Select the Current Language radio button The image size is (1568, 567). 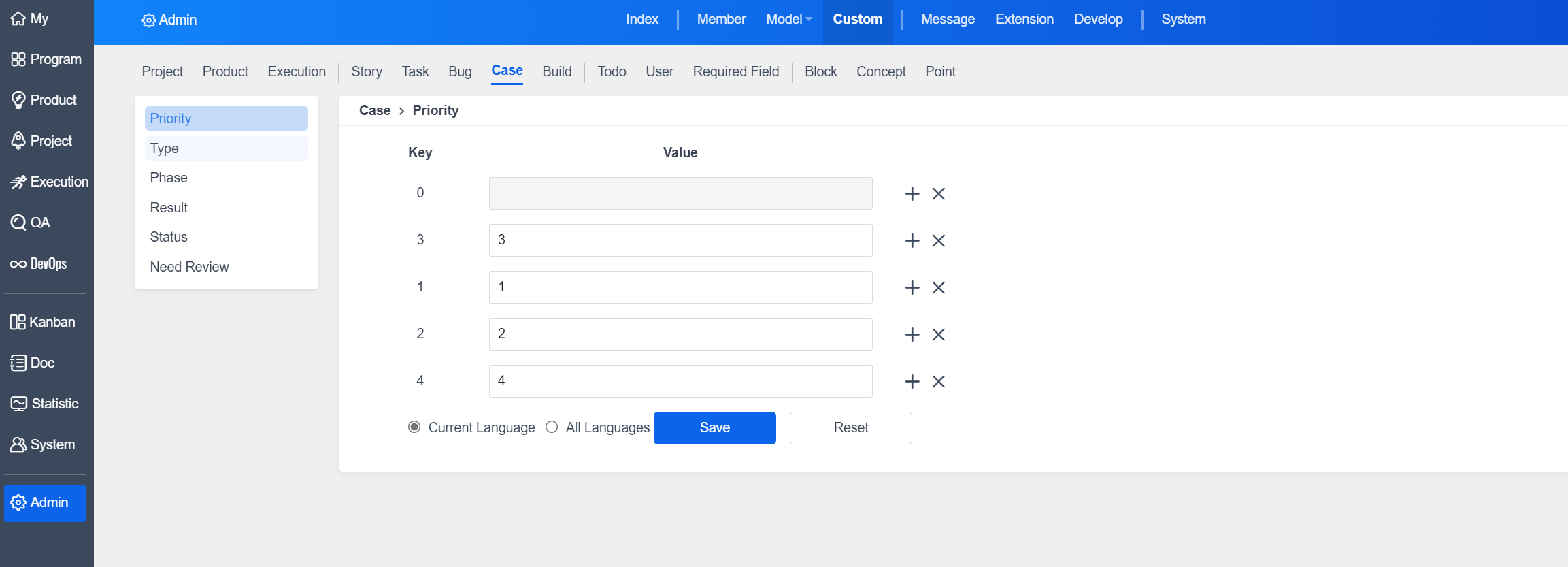pyautogui.click(x=414, y=427)
